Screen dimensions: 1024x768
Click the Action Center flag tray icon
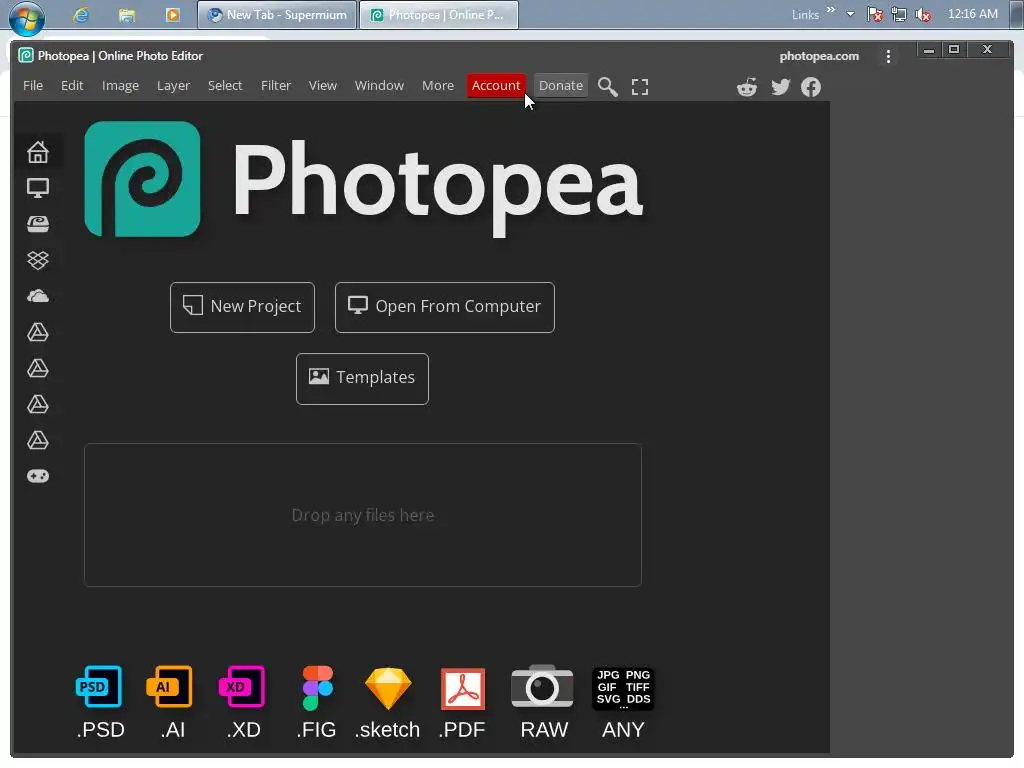875,15
